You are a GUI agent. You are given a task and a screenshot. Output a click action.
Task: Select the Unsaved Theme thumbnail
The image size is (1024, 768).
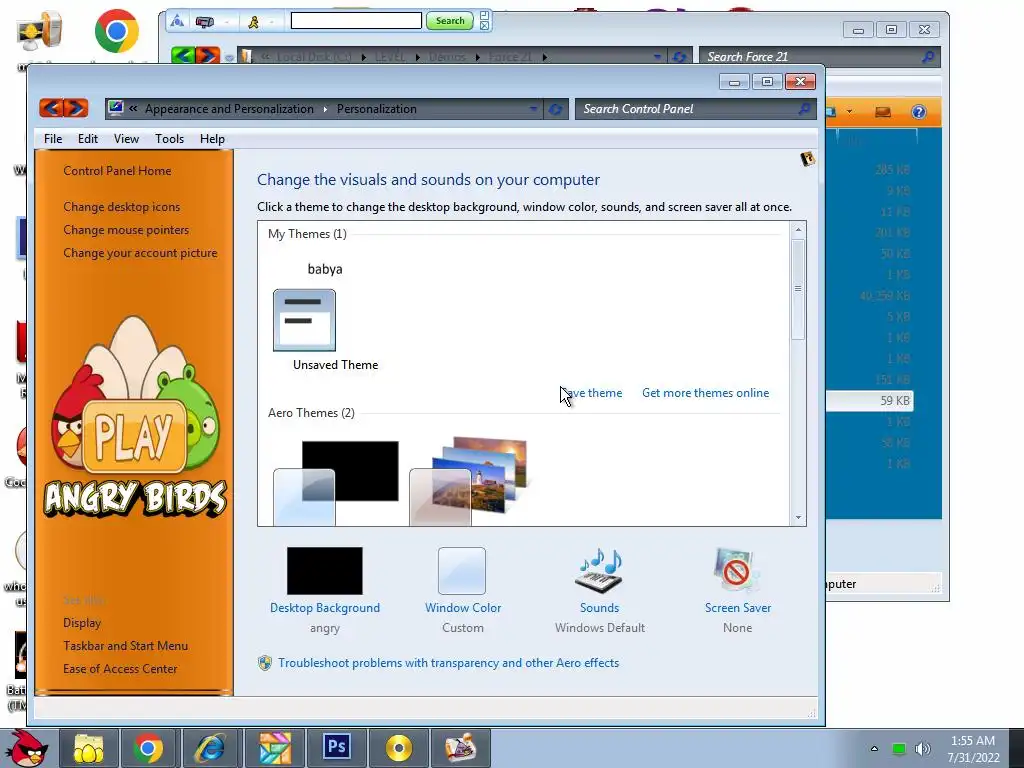pos(304,321)
